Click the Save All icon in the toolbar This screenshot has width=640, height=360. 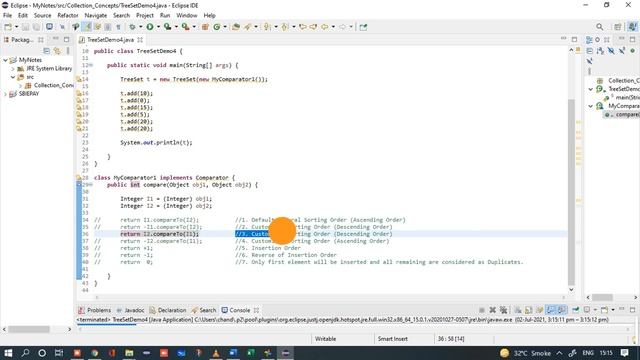pos(36,27)
